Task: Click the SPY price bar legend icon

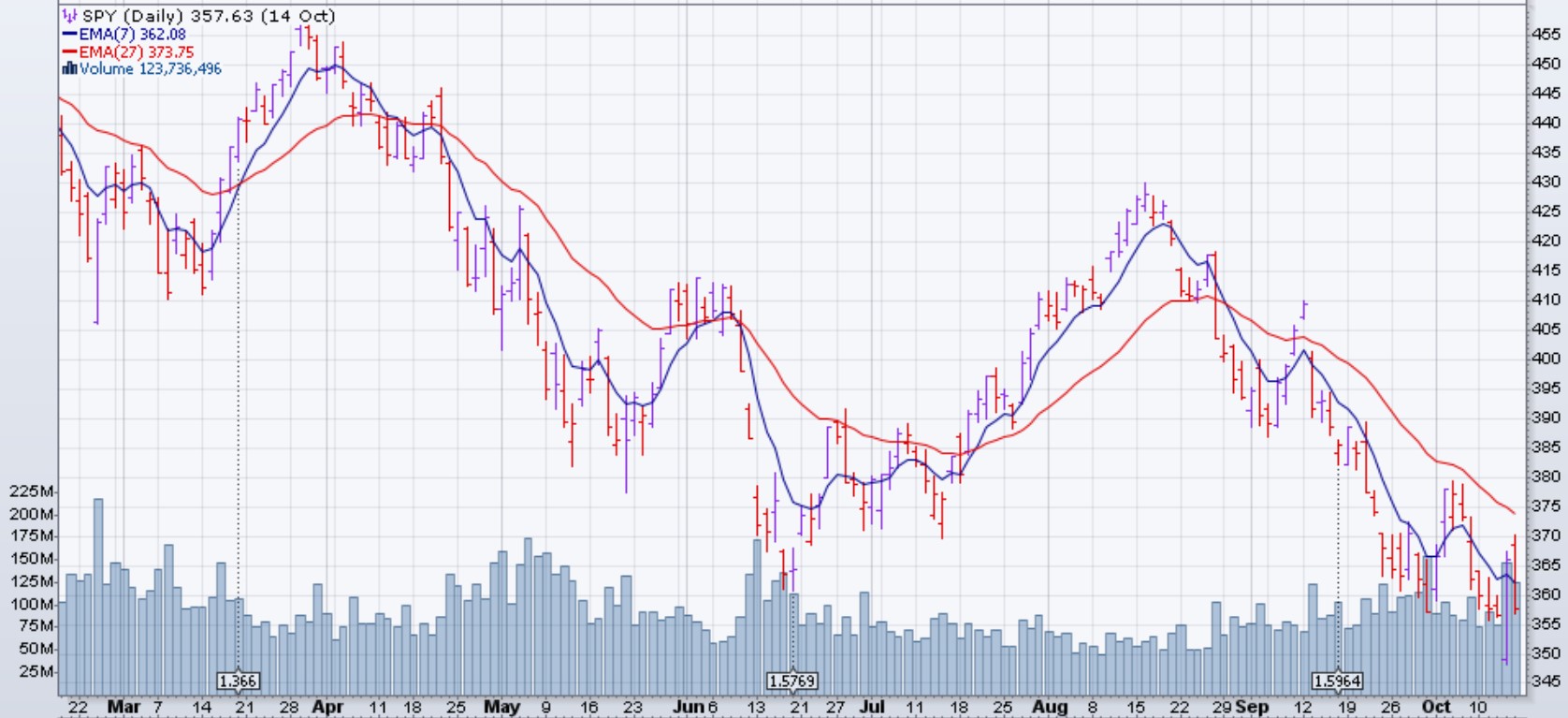Action: (69, 16)
